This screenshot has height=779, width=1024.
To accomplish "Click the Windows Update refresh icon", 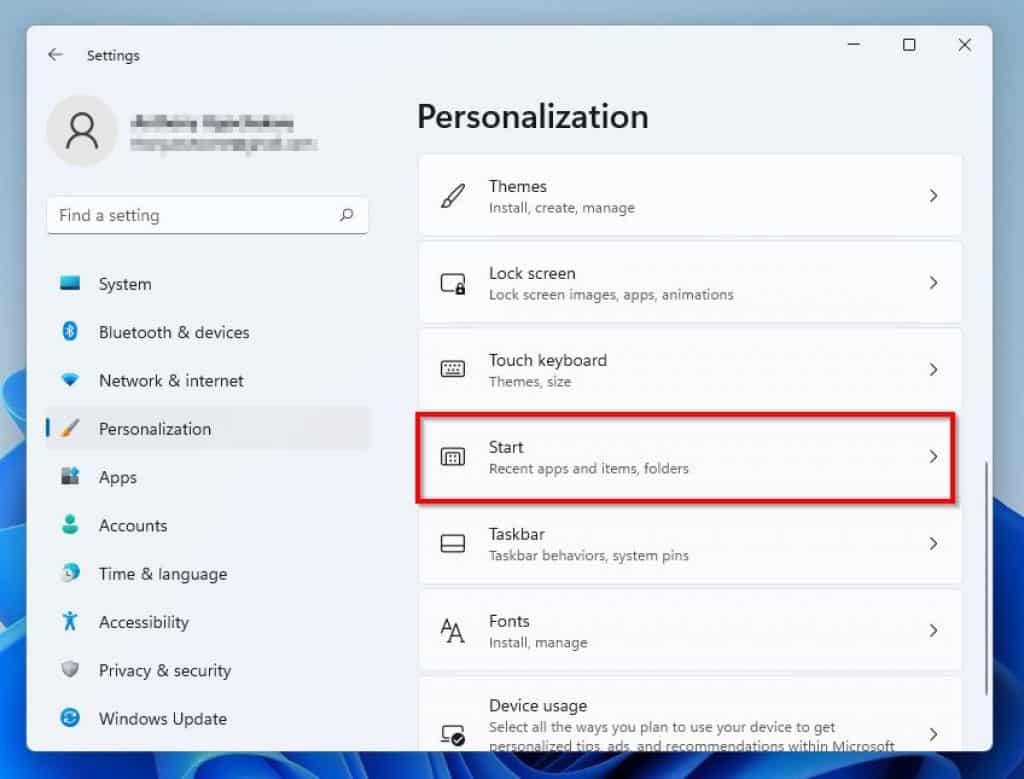I will click(70, 718).
